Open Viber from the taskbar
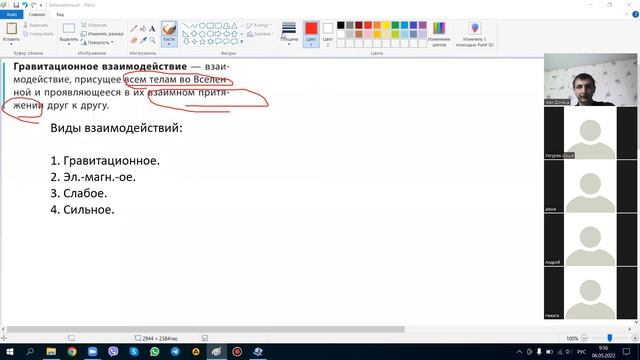 (x=113, y=351)
